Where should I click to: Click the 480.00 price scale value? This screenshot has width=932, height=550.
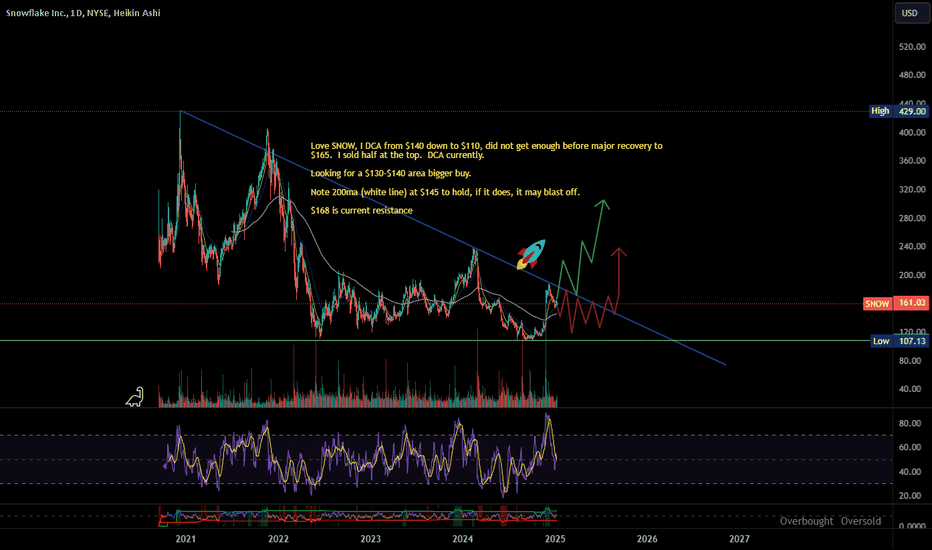pyautogui.click(x=912, y=75)
